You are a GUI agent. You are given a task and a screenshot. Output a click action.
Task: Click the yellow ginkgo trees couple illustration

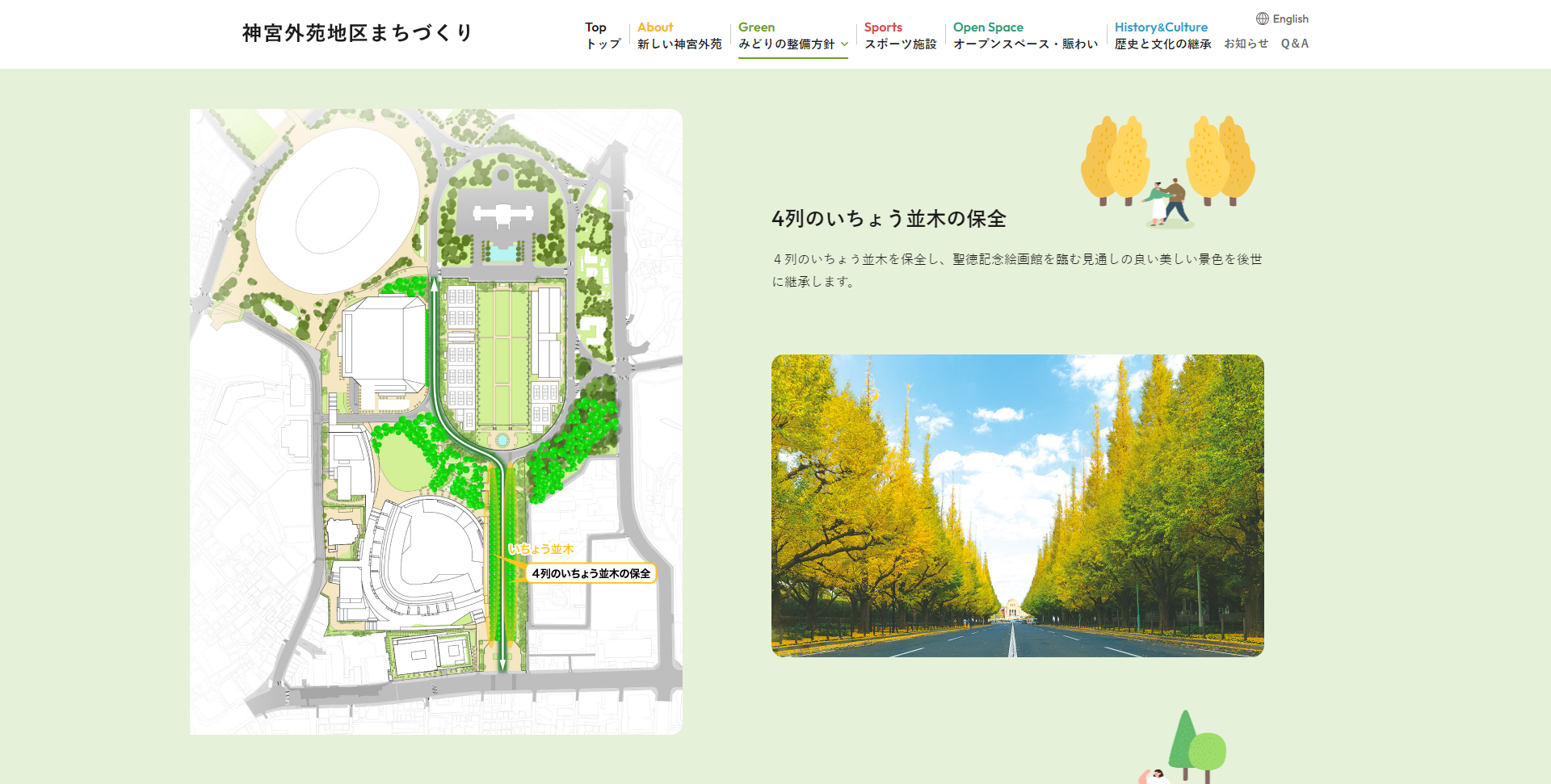click(x=1167, y=171)
